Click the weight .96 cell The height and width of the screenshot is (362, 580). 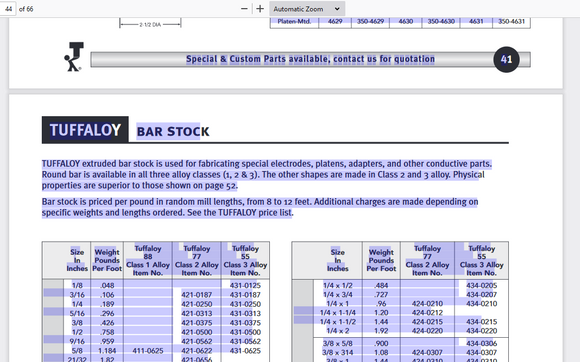pyautogui.click(x=381, y=304)
